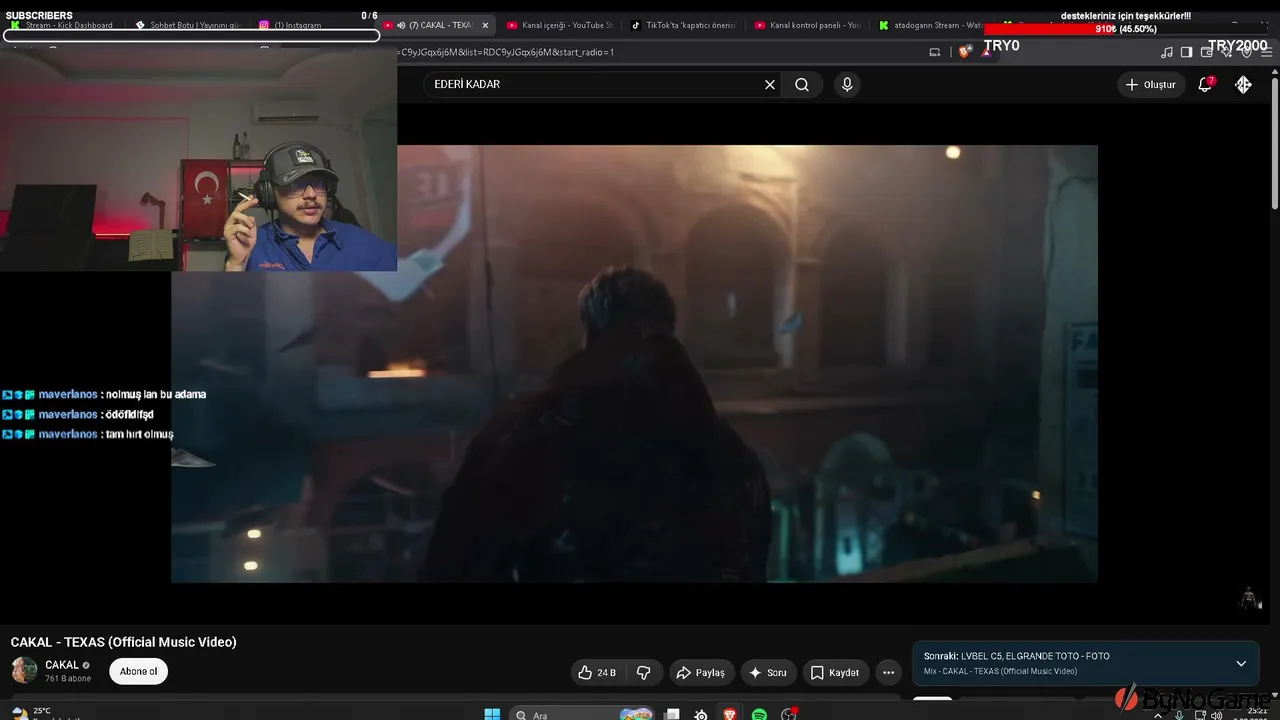Click the cast/screen icon in address bar
1280x720 pixels.
(935, 52)
